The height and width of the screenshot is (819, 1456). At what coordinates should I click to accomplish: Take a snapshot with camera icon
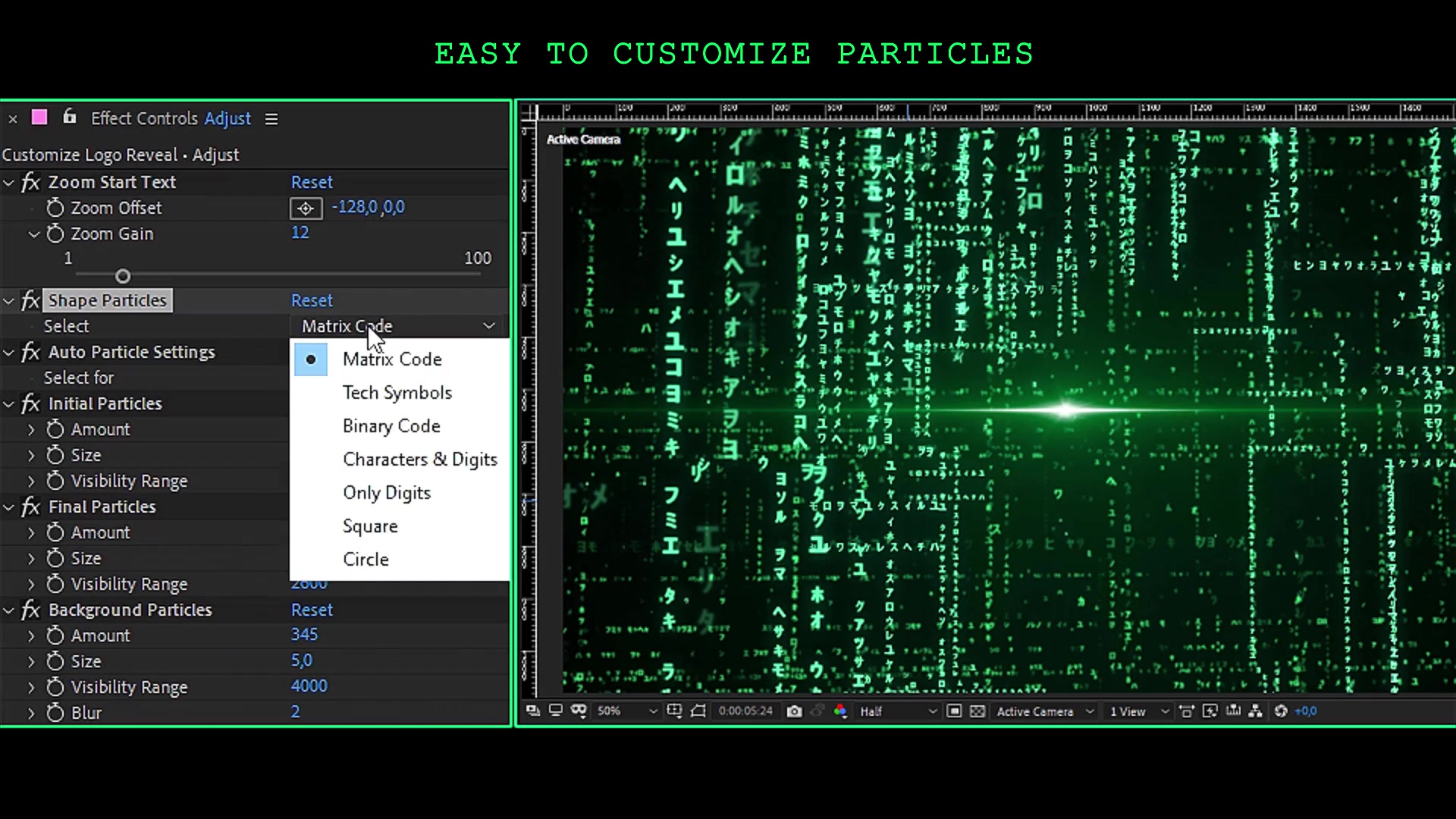coord(794,711)
